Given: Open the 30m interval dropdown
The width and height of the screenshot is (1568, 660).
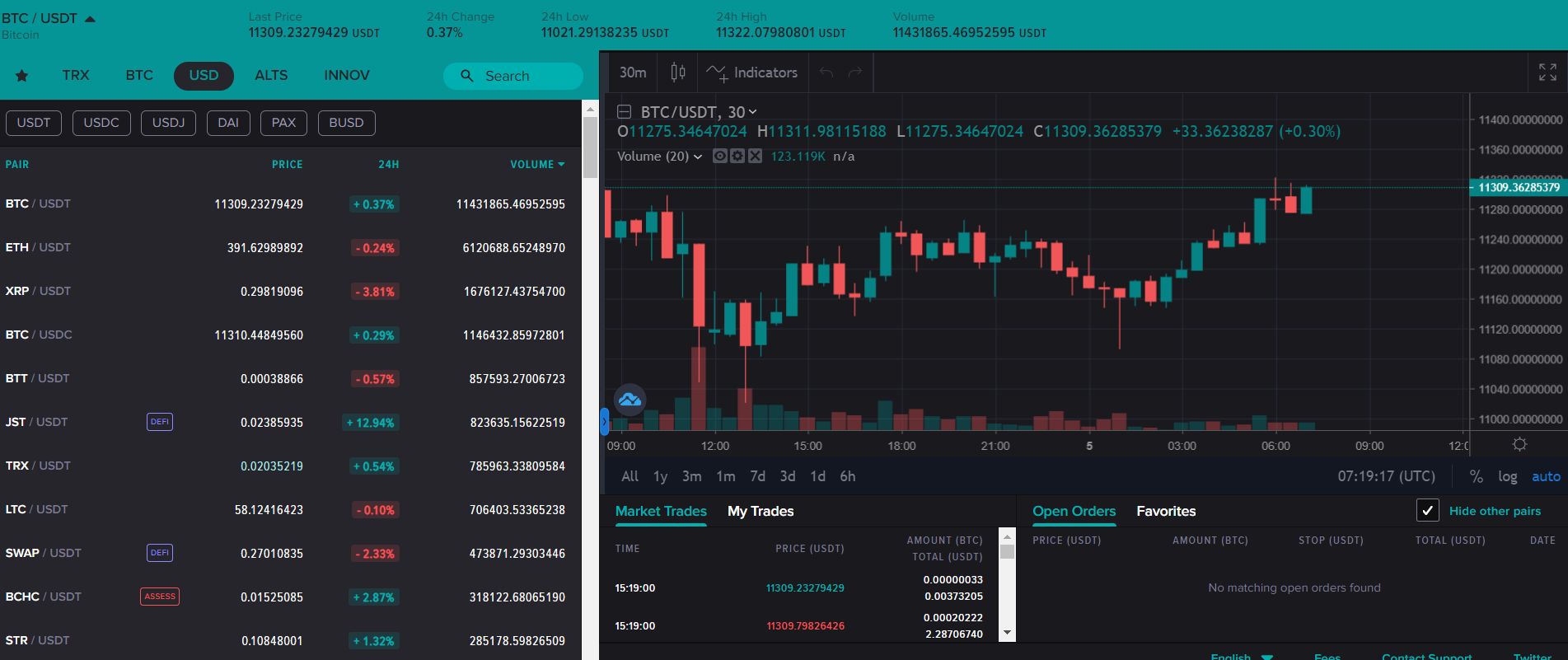Looking at the screenshot, I should 632,73.
